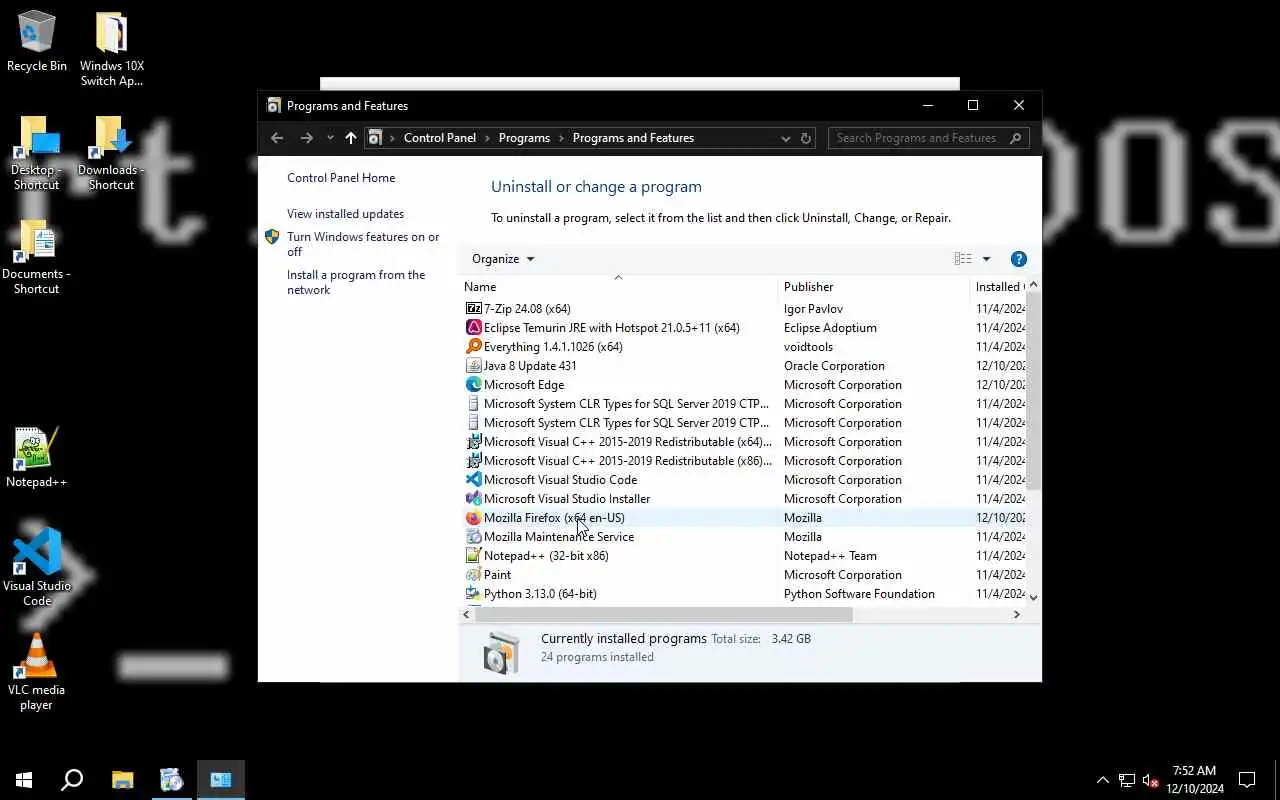Click Programs and Features breadcrumb
The width and height of the screenshot is (1280, 800).
(633, 138)
